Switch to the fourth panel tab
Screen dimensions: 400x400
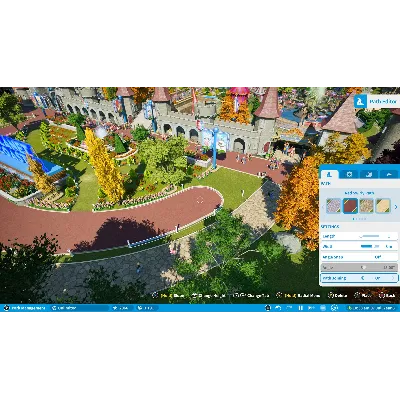[388, 174]
